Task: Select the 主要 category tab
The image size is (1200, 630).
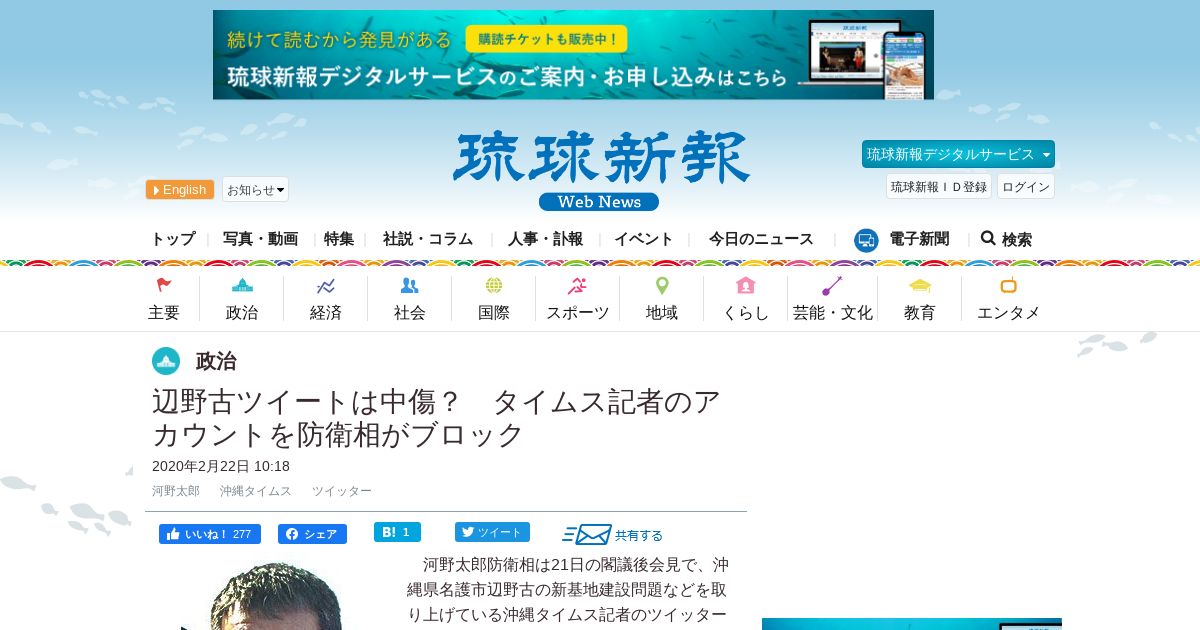Action: (164, 313)
